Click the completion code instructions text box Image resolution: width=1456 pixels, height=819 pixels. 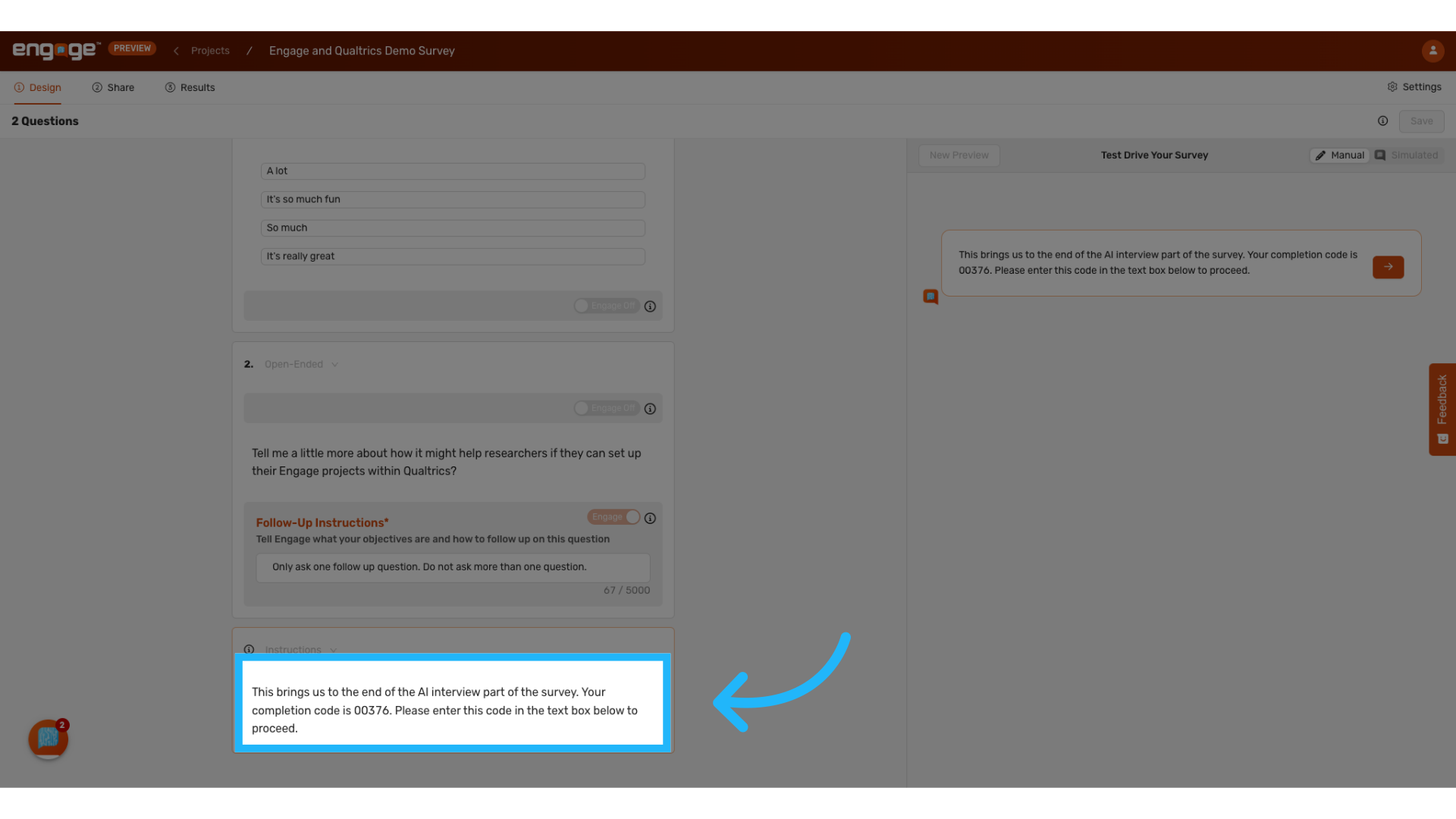pyautogui.click(x=453, y=703)
